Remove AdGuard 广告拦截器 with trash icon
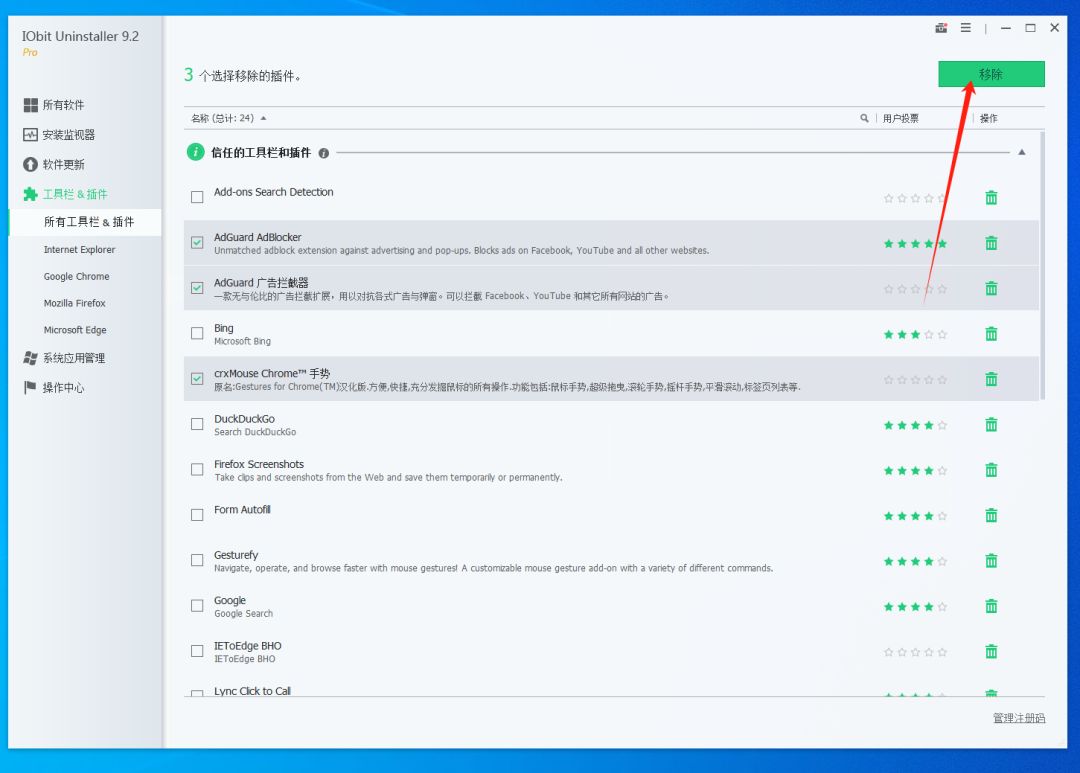This screenshot has width=1080, height=773. click(x=991, y=289)
